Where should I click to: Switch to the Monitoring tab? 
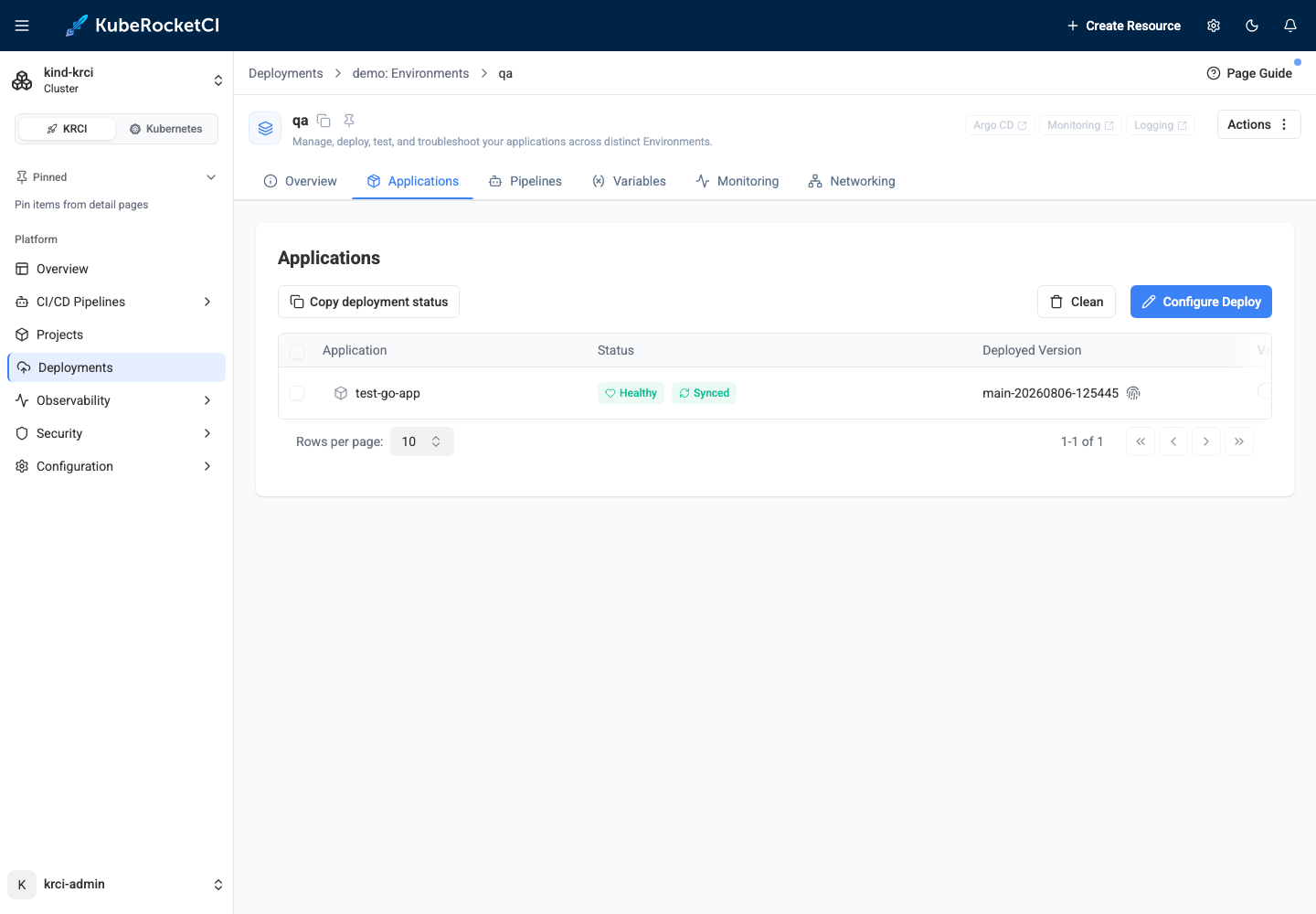738,181
